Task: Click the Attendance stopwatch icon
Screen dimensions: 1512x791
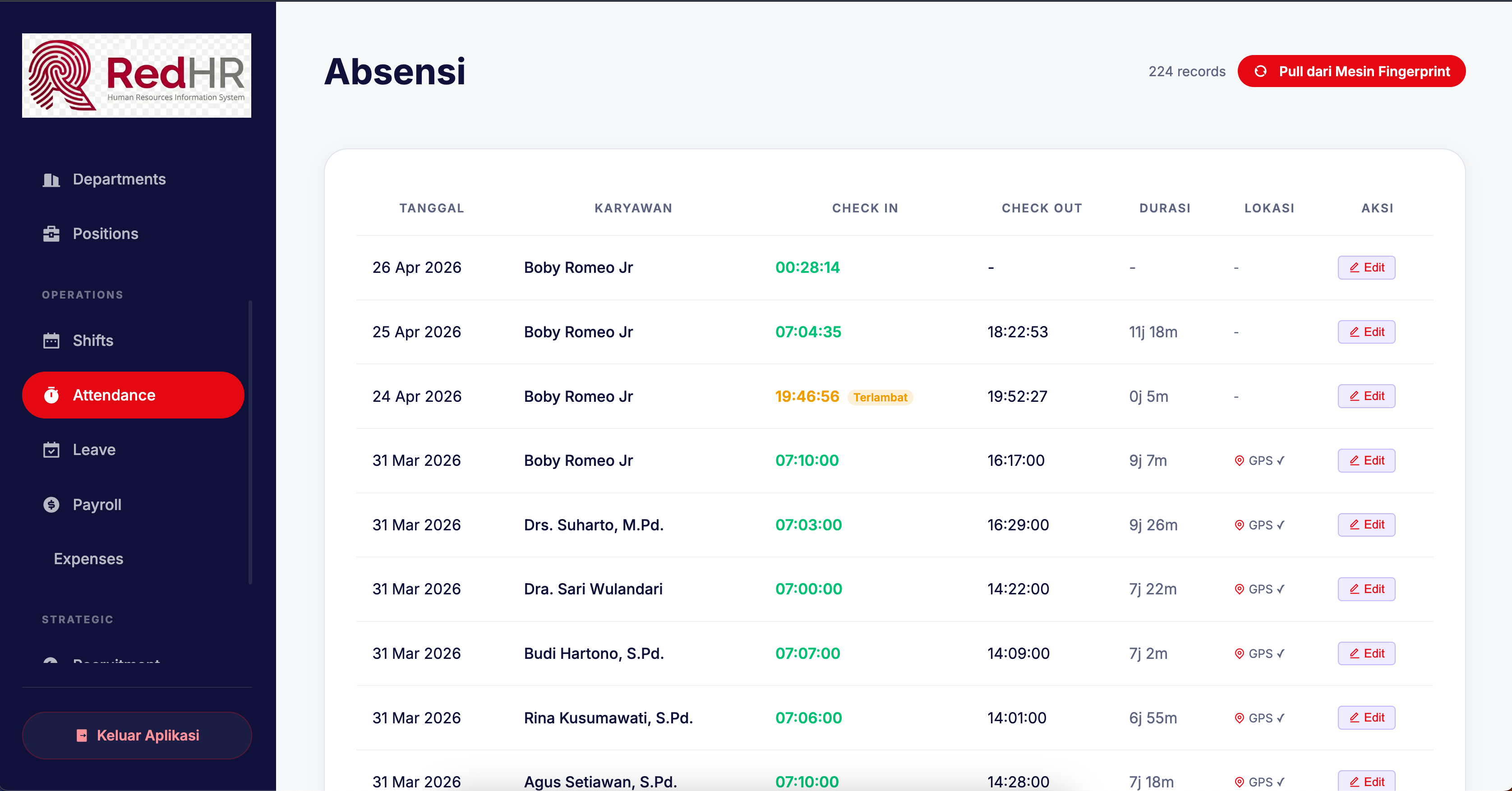Action: click(51, 395)
